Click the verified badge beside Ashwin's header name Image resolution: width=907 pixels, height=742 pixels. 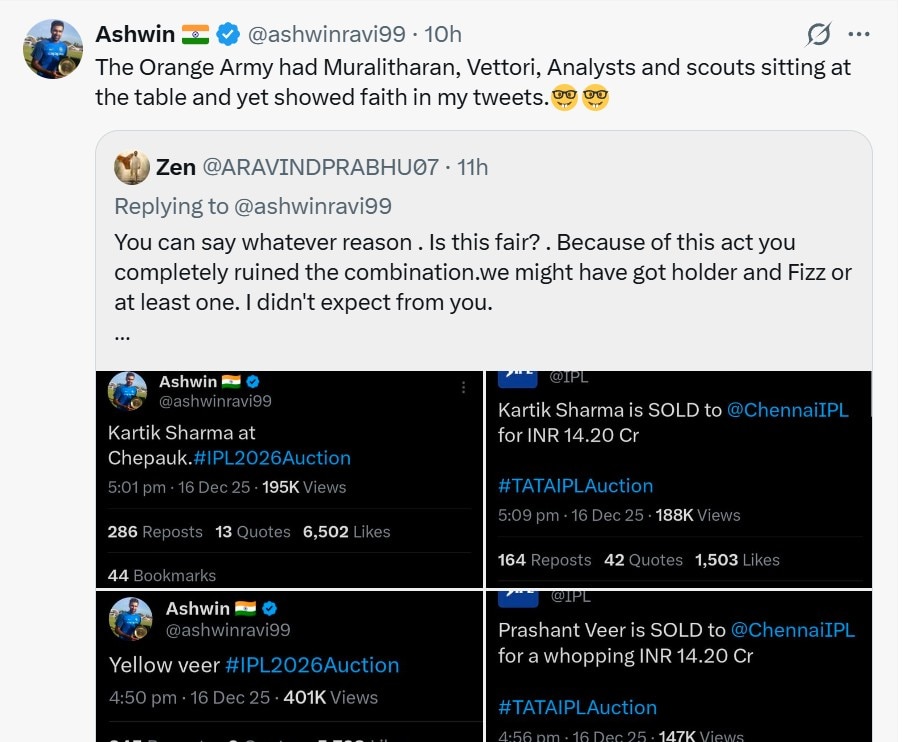(228, 34)
